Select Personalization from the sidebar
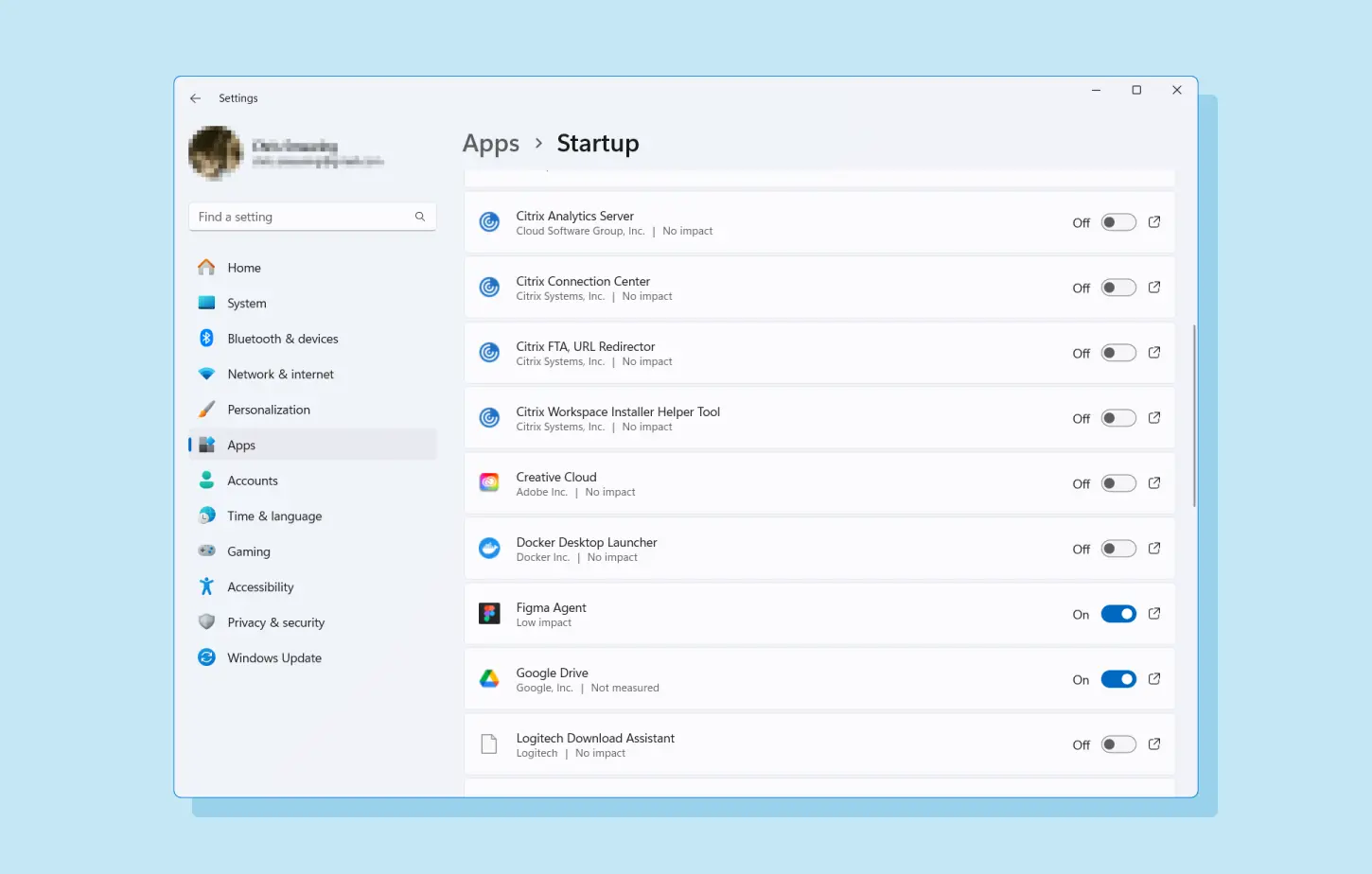The width and height of the screenshot is (1372, 874). point(269,409)
